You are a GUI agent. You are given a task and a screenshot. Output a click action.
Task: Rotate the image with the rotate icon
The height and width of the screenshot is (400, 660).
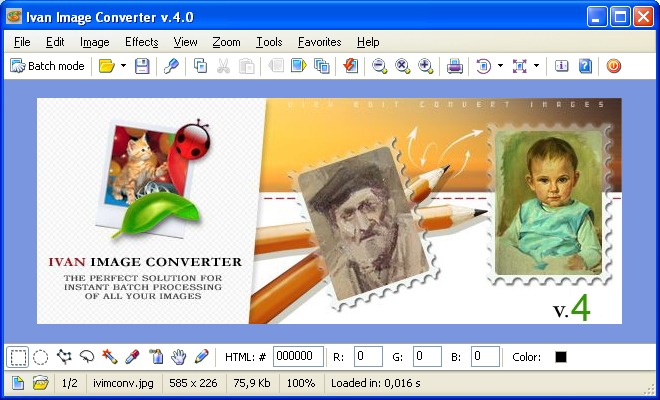(x=484, y=66)
